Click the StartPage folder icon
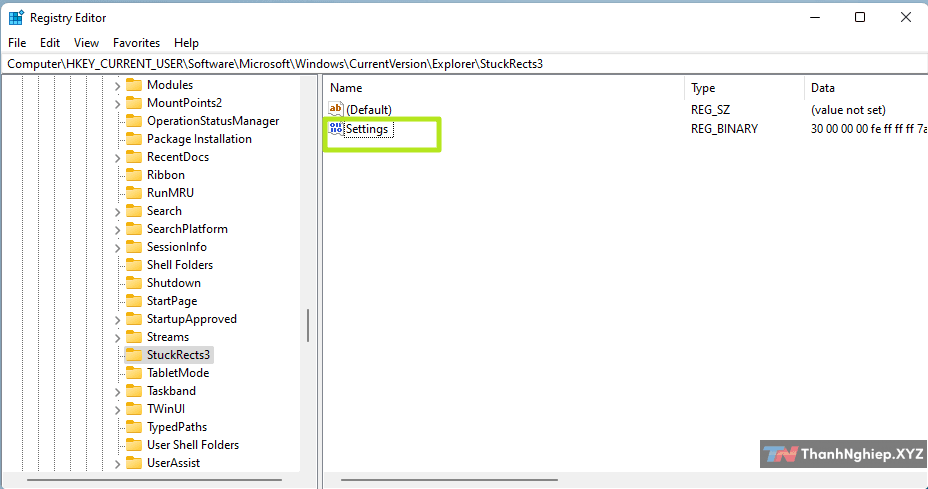Viewport: 928px width, 489px height. click(134, 301)
